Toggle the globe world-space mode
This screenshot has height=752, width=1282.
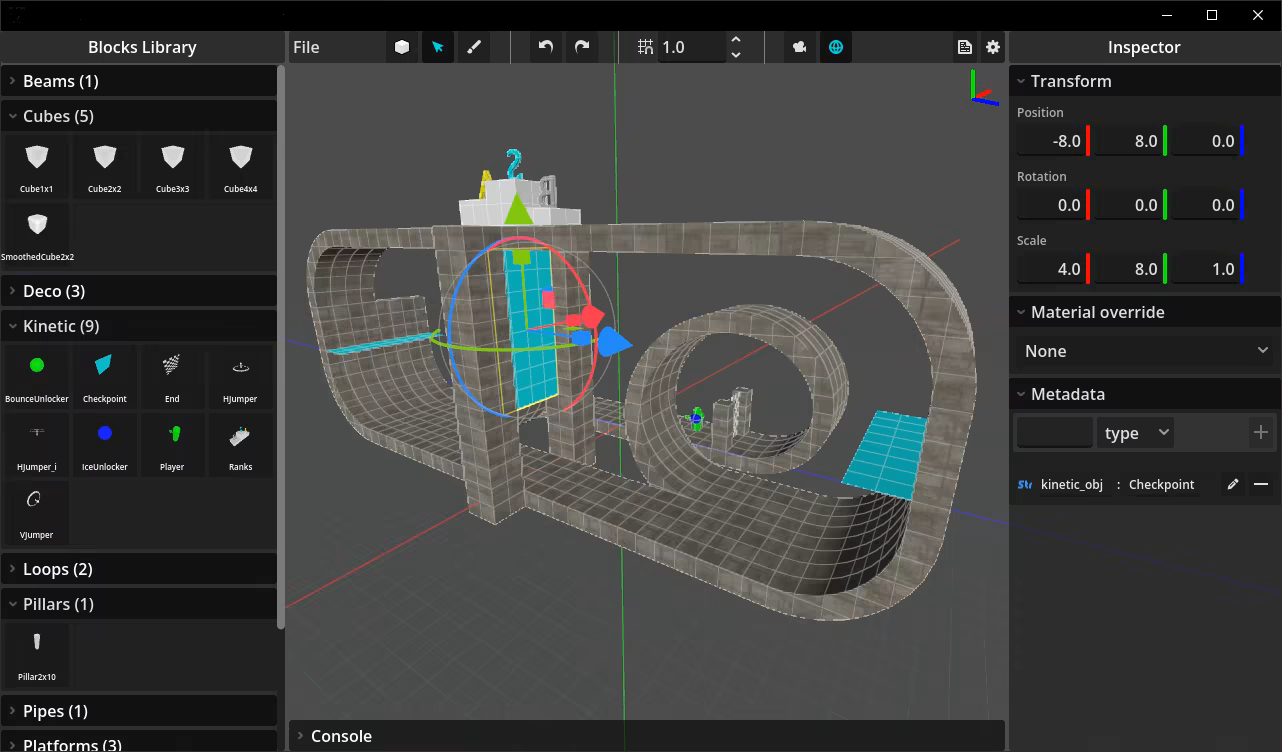pyautogui.click(x=836, y=47)
